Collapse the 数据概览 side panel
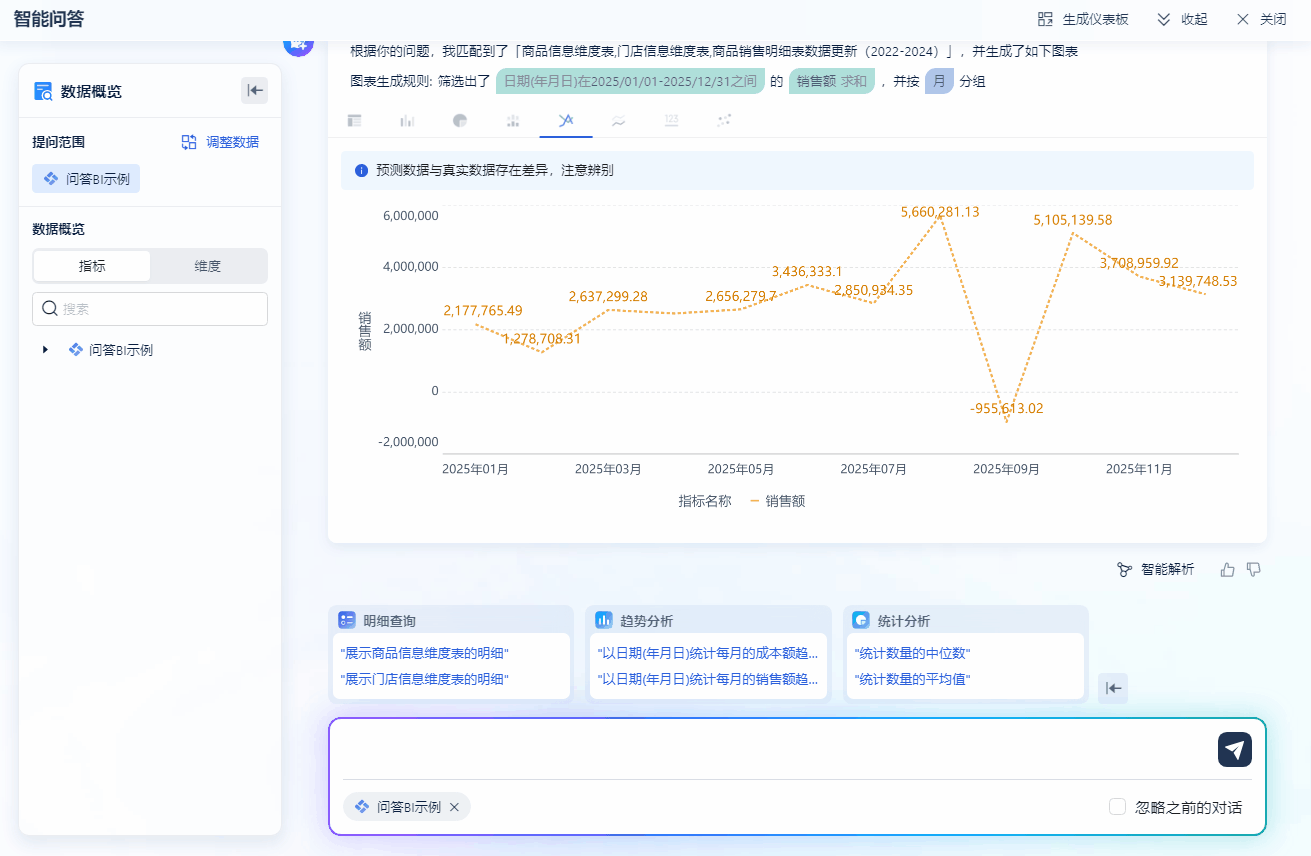The image size is (1311, 856). [x=254, y=91]
